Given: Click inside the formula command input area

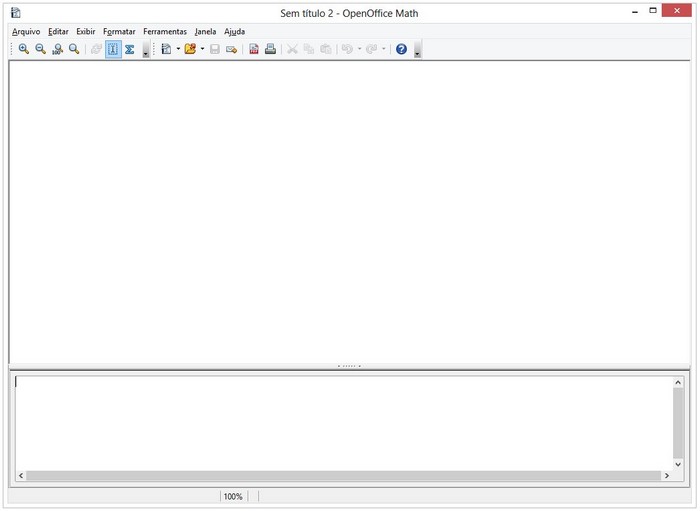Looking at the screenshot, I should [344, 423].
